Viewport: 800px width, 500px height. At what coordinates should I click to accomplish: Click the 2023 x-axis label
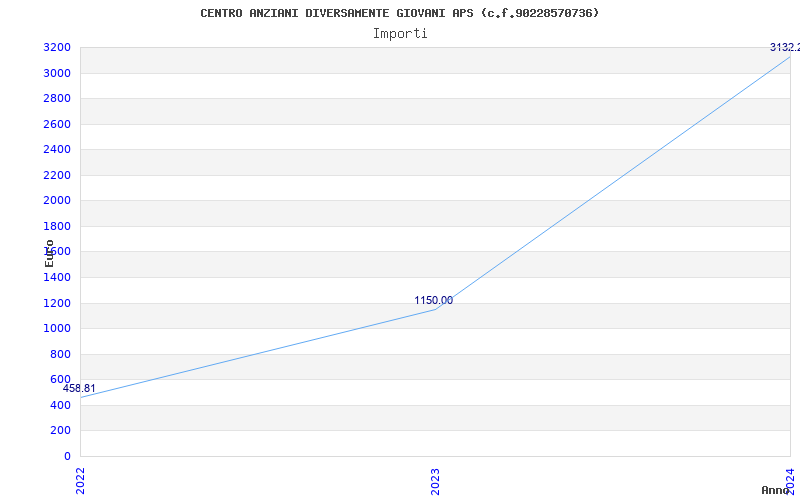pyautogui.click(x=435, y=481)
